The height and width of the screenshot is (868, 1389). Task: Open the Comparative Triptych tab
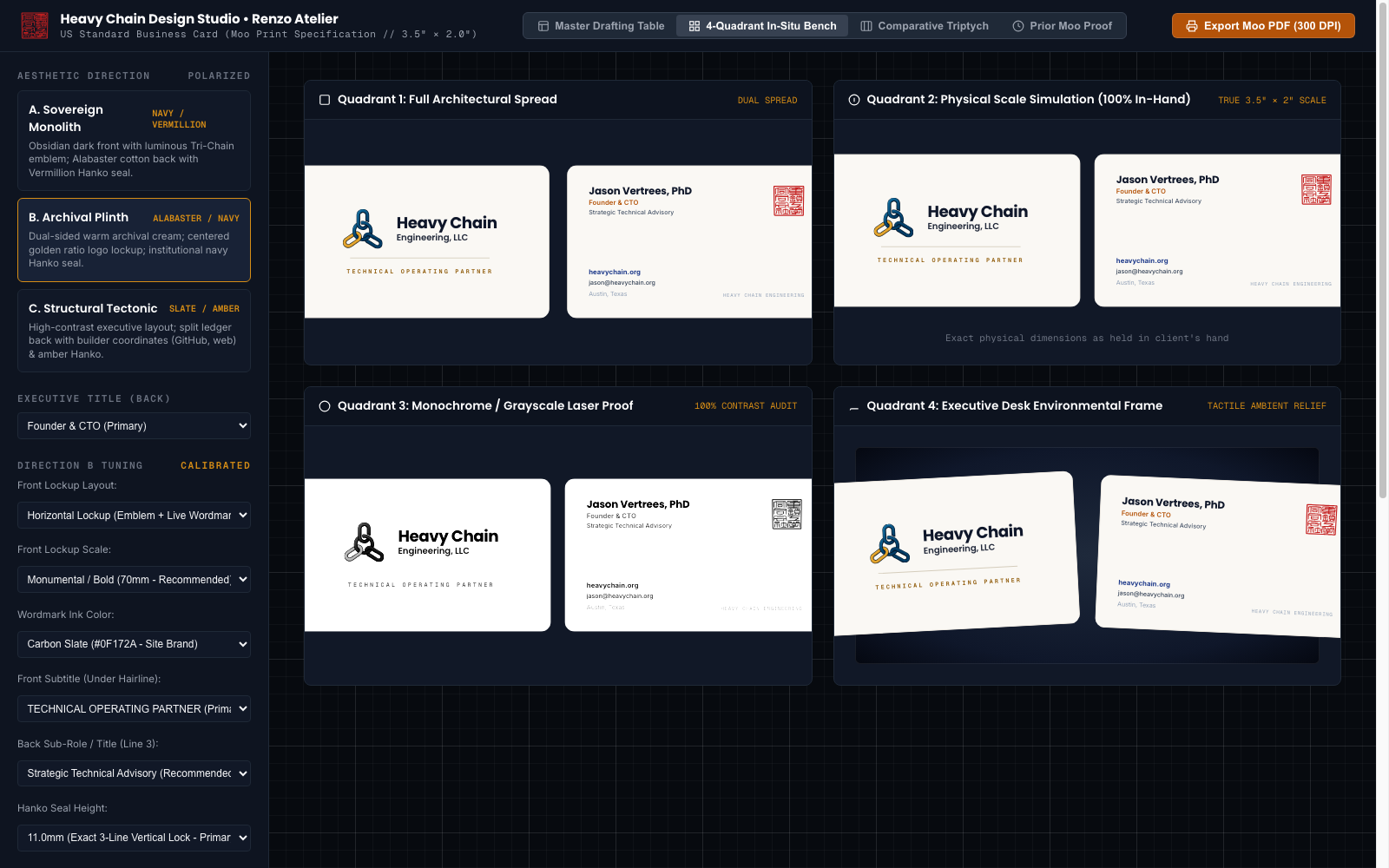[925, 26]
